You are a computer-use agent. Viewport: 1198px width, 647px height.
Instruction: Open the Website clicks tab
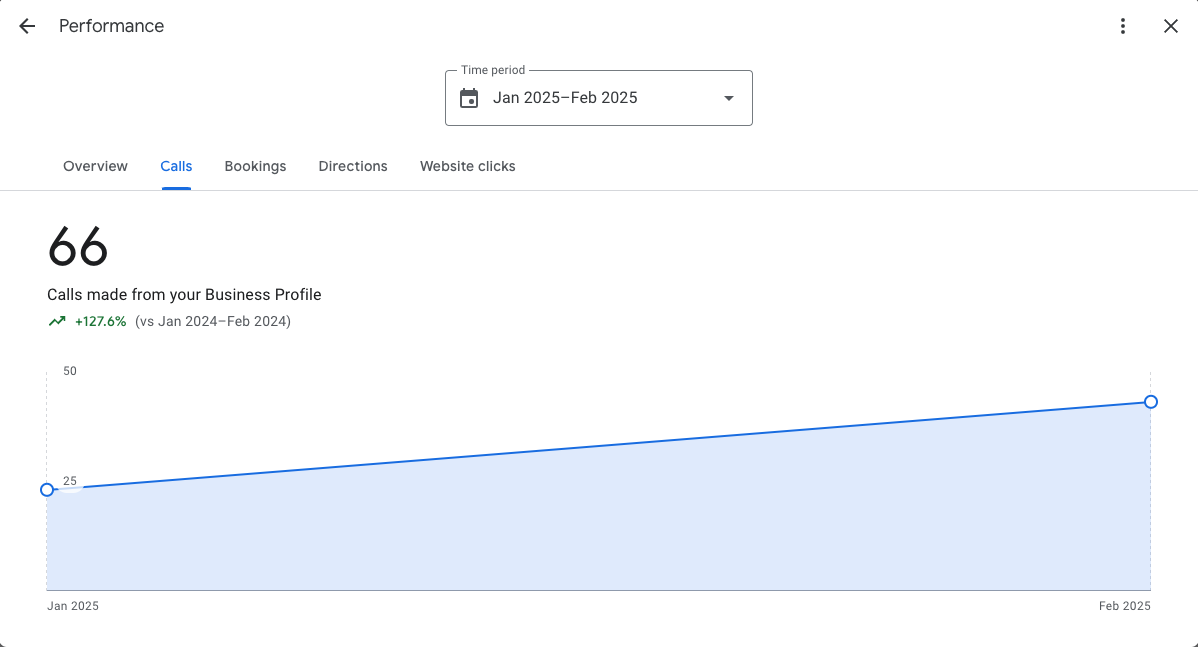(x=468, y=167)
